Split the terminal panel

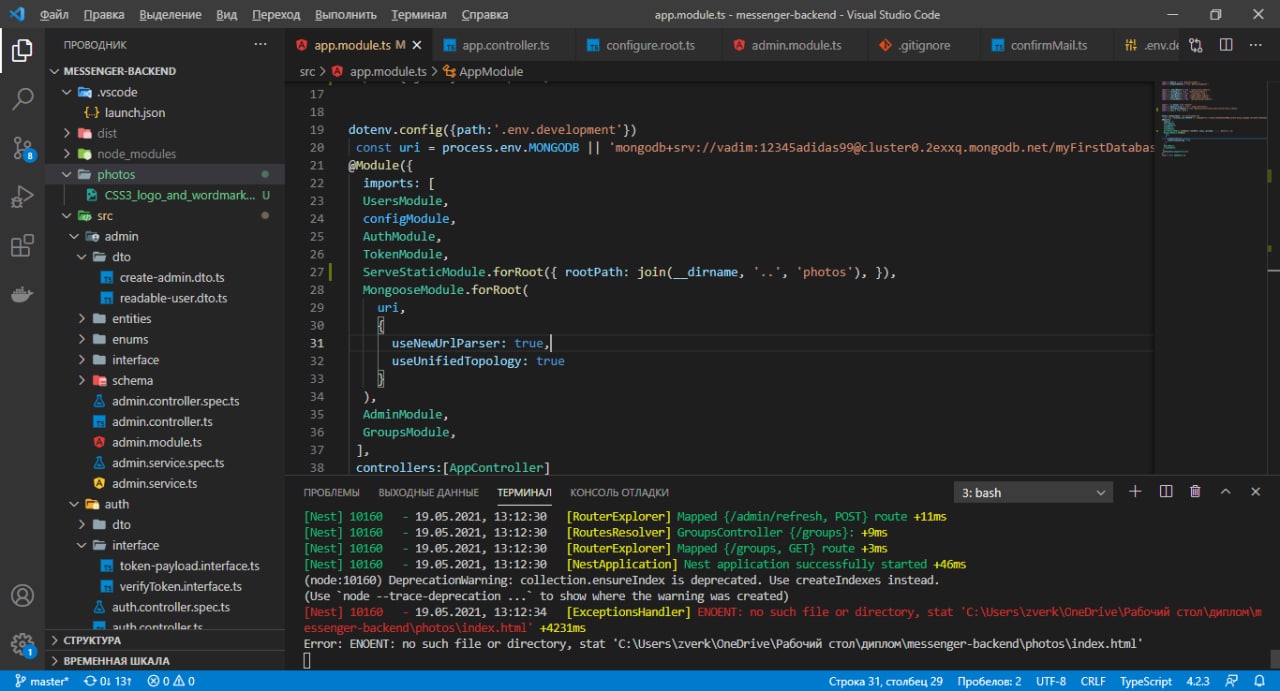pyautogui.click(x=1165, y=492)
